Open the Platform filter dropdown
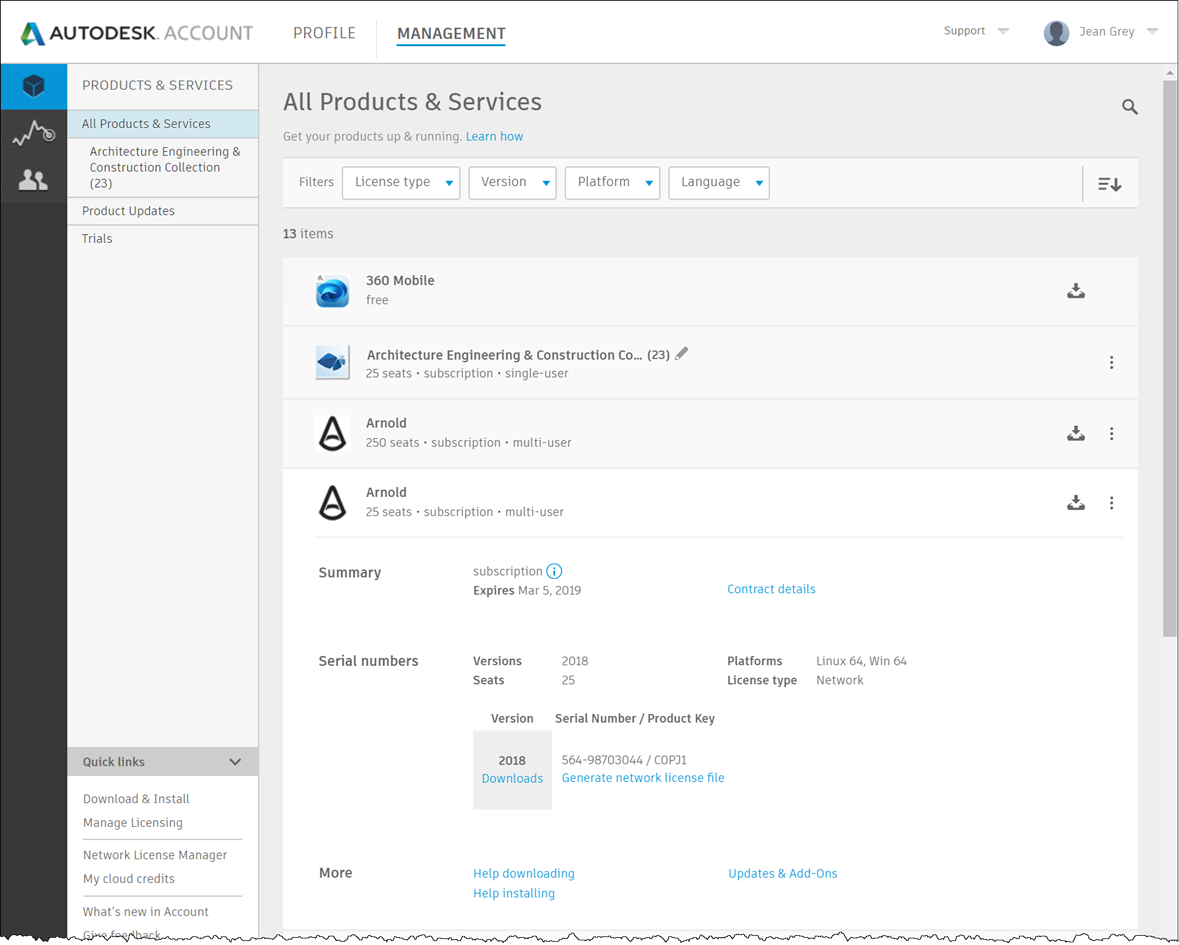1179x945 pixels. (x=612, y=183)
